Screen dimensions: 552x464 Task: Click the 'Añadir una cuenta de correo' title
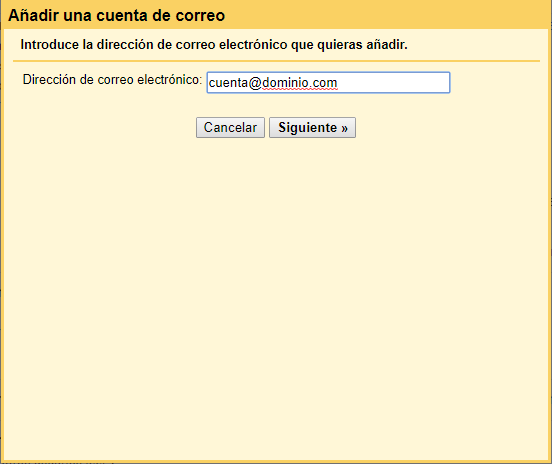117,15
